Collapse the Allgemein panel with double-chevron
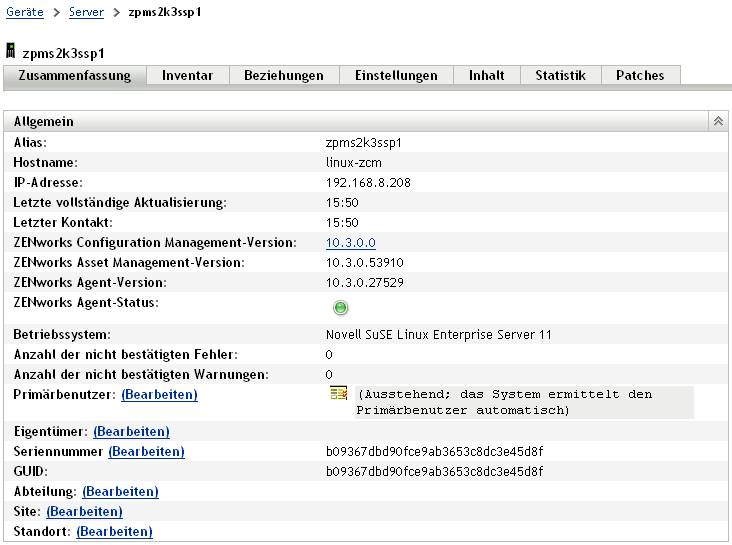 click(x=718, y=121)
